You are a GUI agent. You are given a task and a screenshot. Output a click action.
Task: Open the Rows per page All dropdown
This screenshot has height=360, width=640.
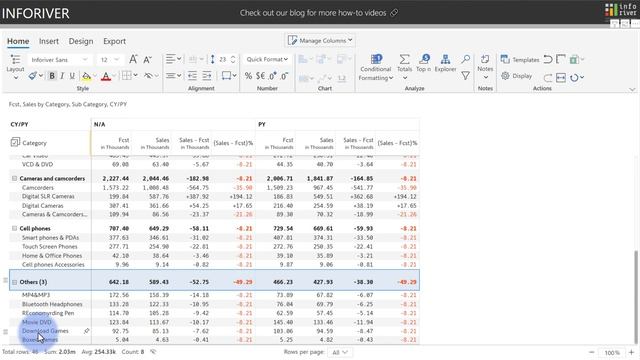pyautogui.click(x=340, y=352)
